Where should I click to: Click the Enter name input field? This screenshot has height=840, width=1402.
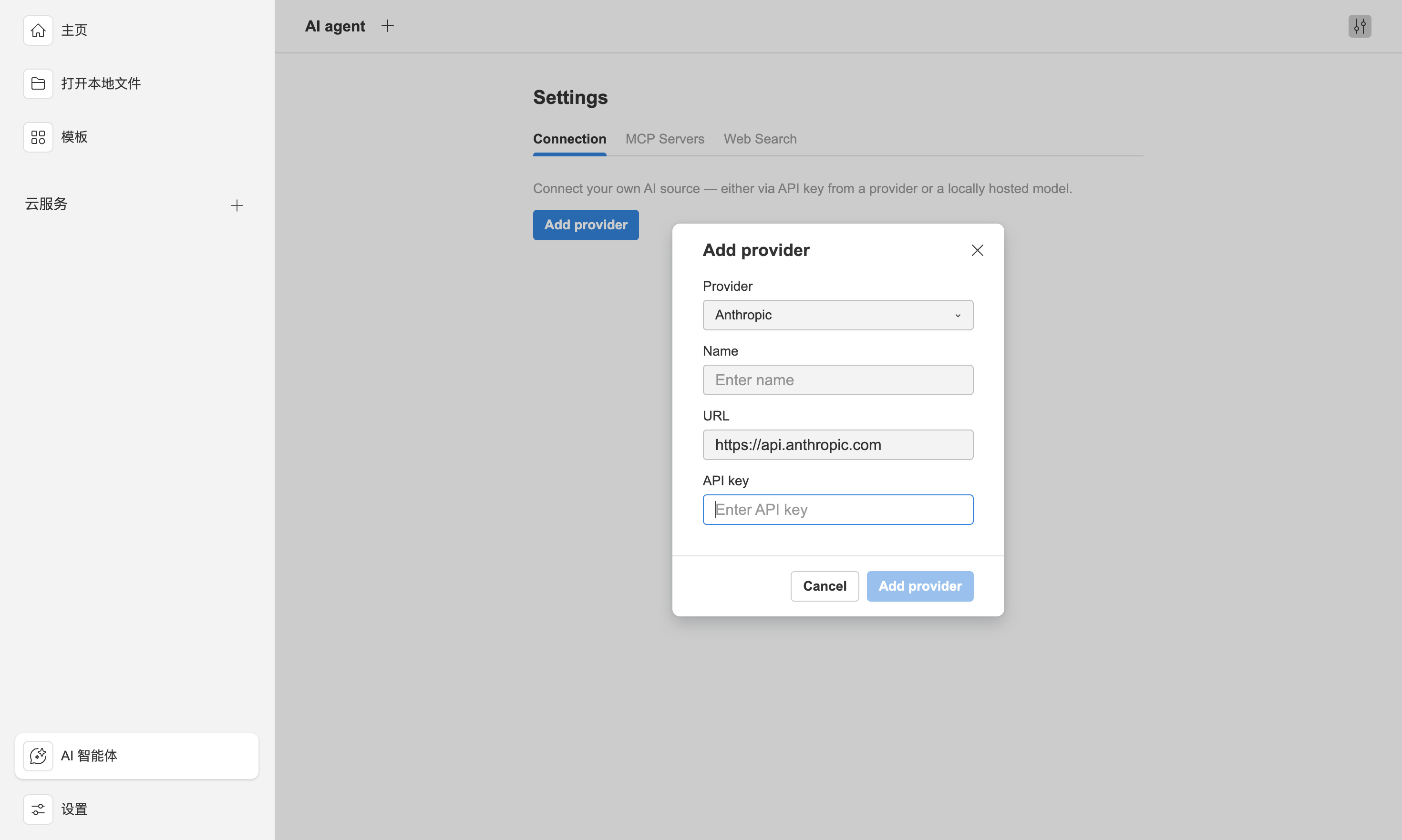tap(837, 380)
